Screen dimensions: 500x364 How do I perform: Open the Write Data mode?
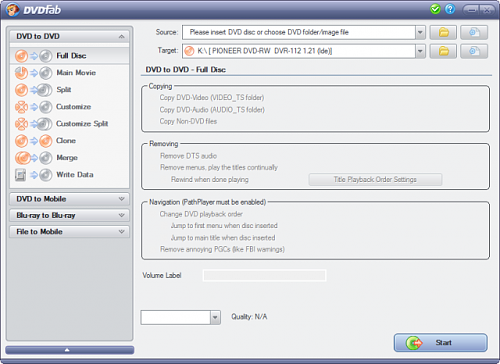pos(70,175)
